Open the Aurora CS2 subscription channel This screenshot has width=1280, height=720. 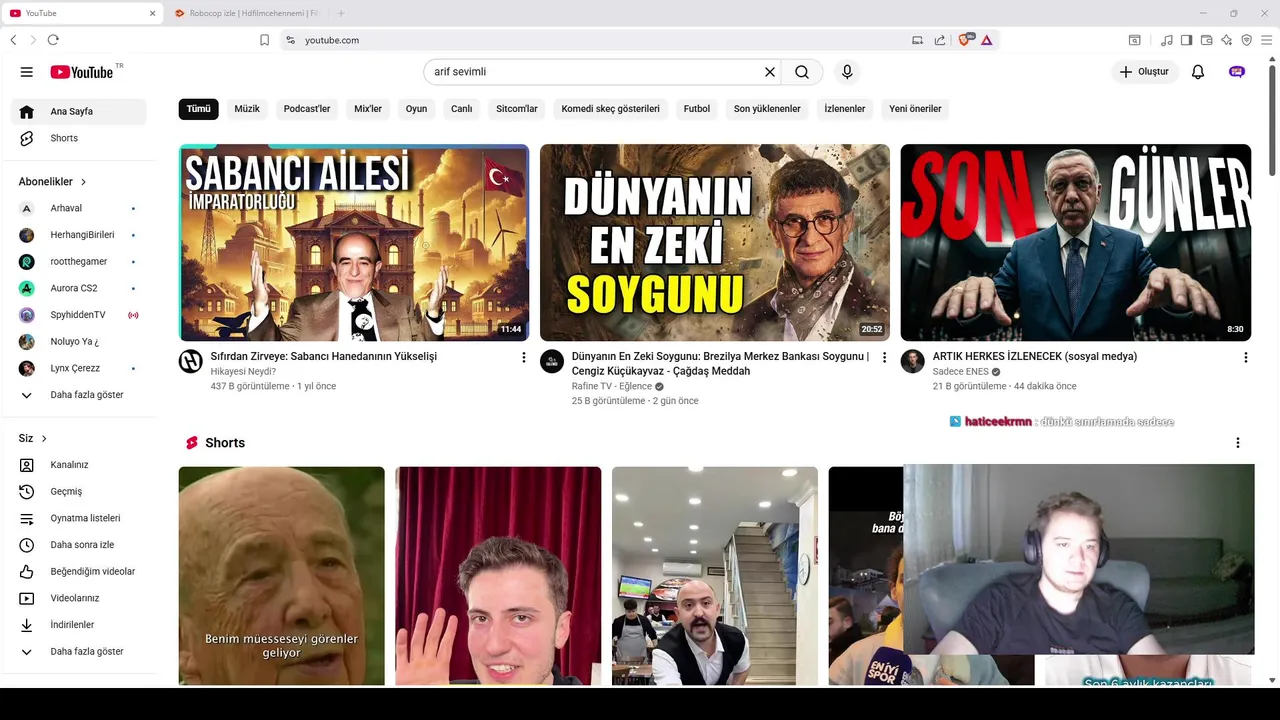79,288
